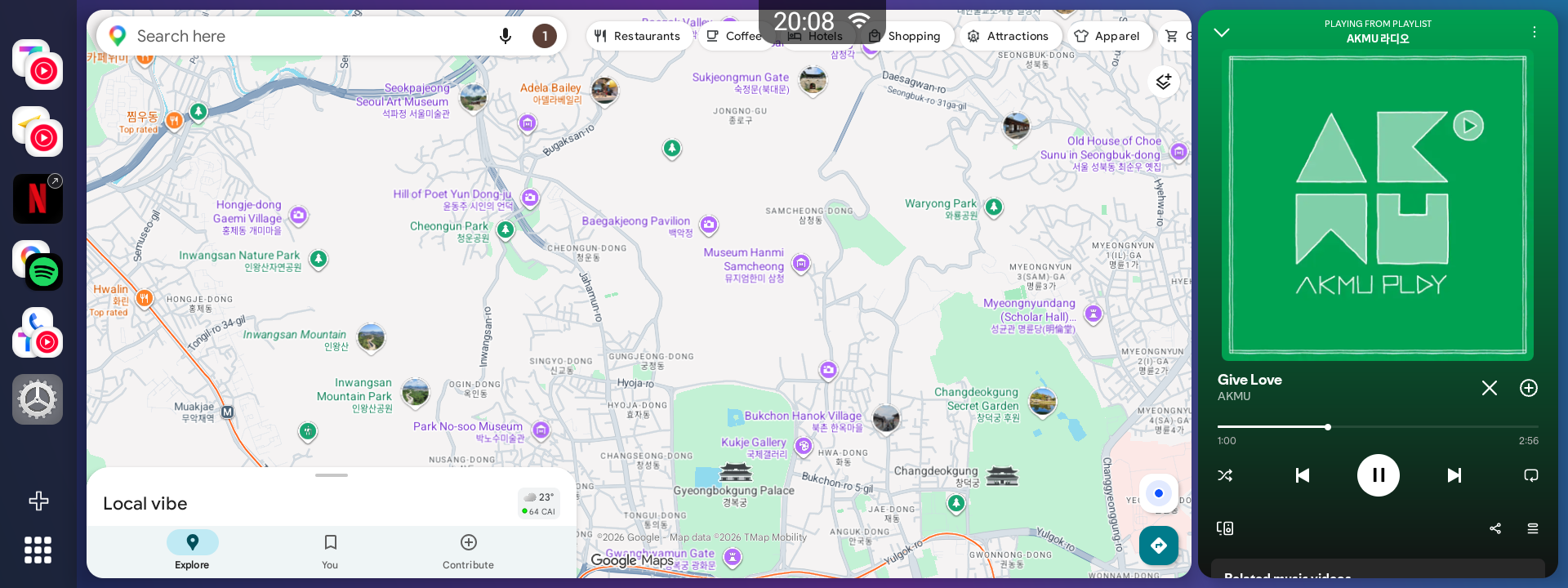Pause the playing song
Screen dimensions: 1568x588
pyautogui.click(x=1379, y=475)
